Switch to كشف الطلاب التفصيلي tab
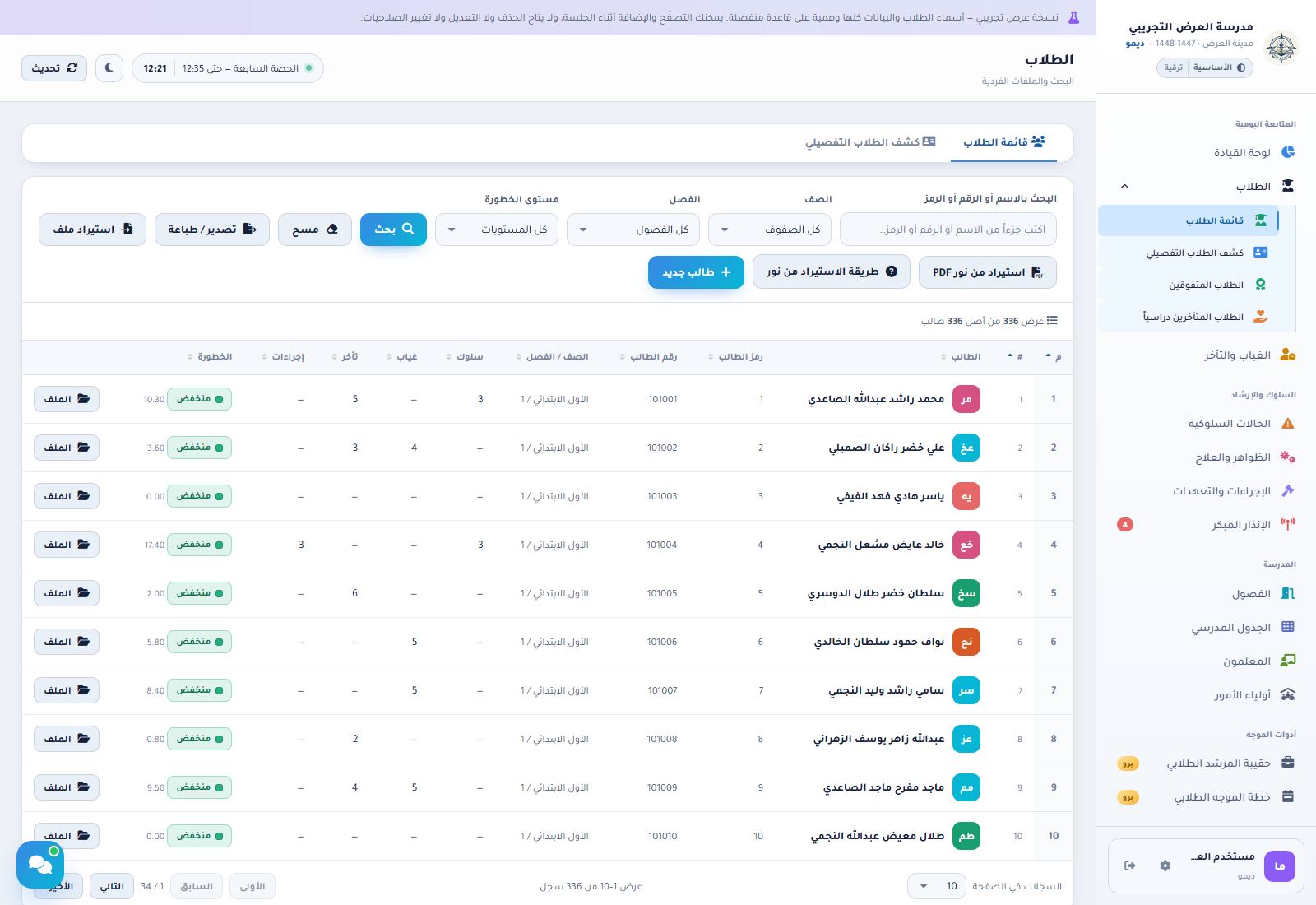This screenshot has width=1316, height=905. click(870, 142)
